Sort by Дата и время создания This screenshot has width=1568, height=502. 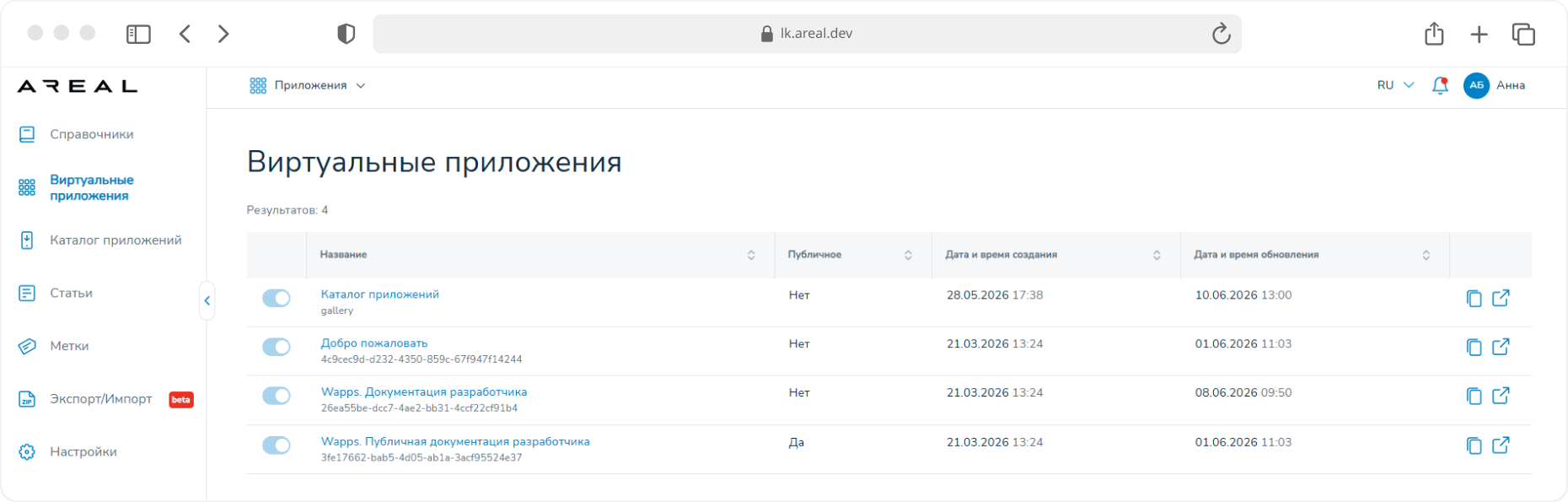click(1157, 255)
